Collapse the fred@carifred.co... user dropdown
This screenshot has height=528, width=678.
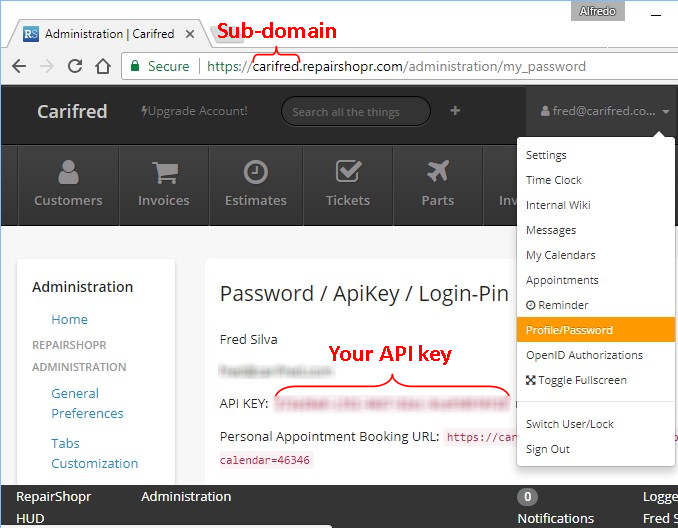point(605,111)
